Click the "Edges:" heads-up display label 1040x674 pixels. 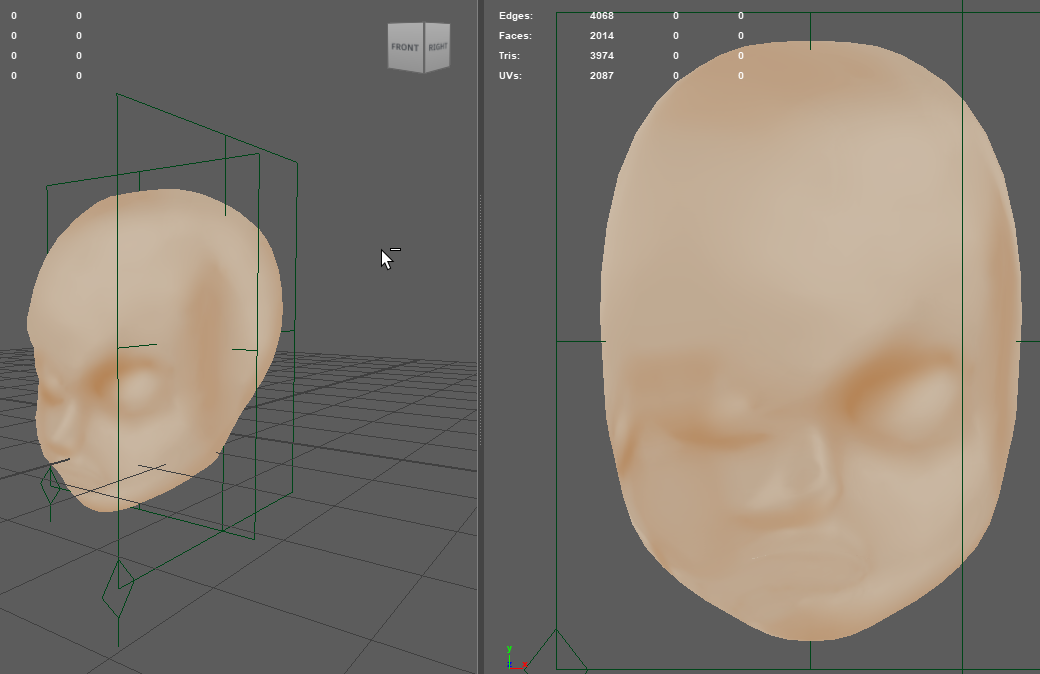[x=515, y=15]
